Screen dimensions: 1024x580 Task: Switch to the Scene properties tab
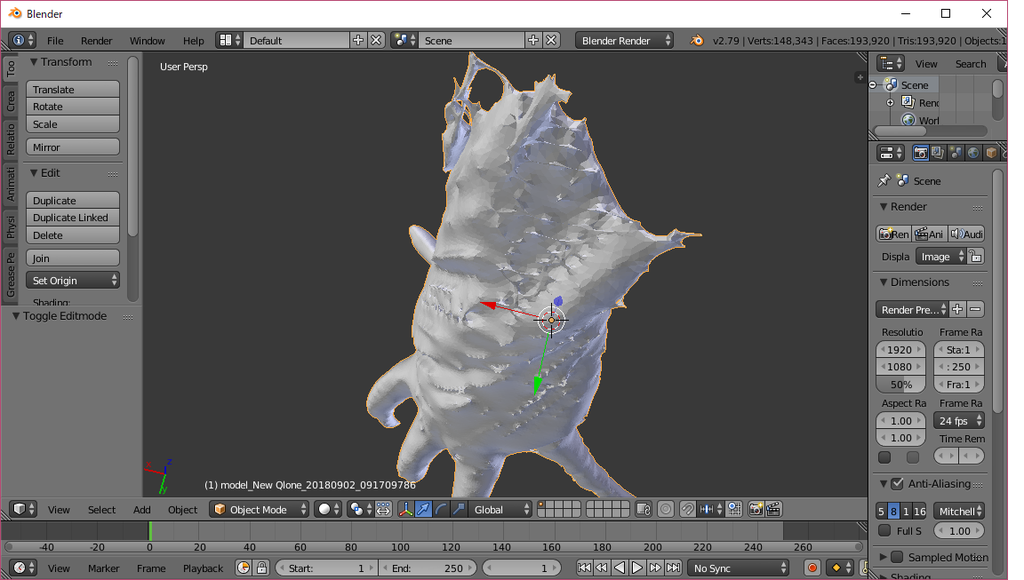click(956, 153)
